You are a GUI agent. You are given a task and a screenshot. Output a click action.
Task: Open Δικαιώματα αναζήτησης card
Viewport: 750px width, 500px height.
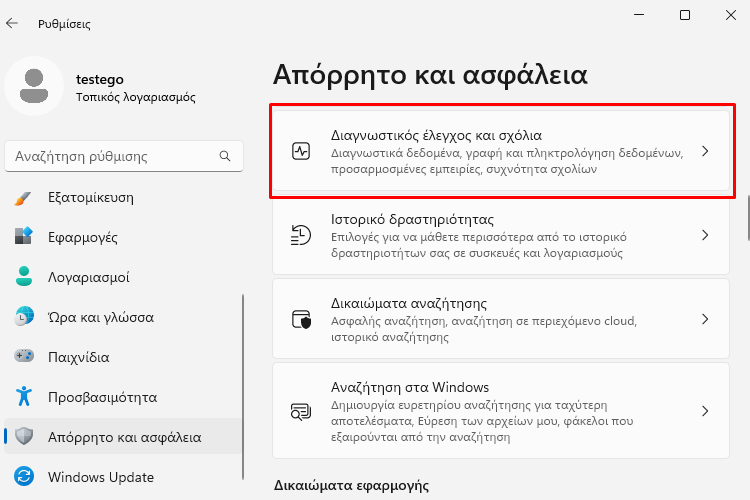[x=501, y=319]
